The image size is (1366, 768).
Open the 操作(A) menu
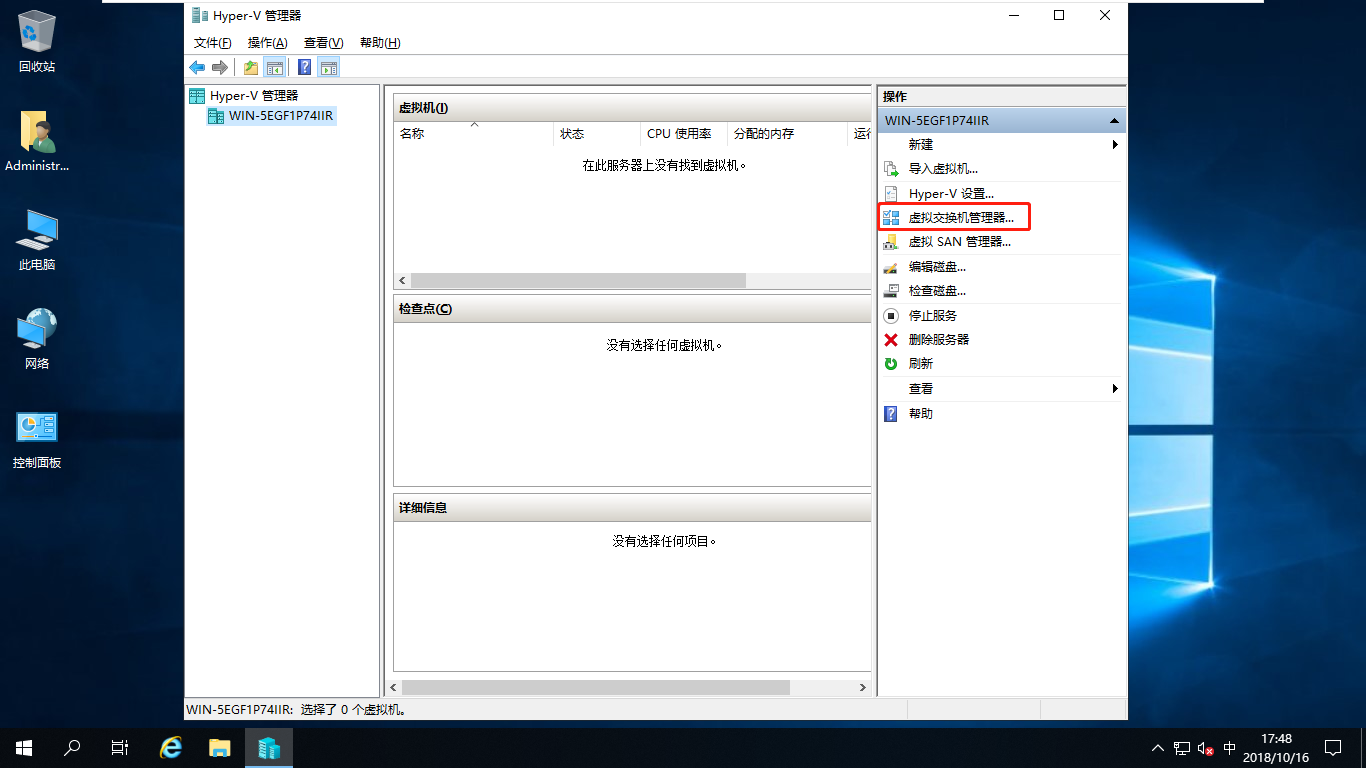(x=268, y=43)
